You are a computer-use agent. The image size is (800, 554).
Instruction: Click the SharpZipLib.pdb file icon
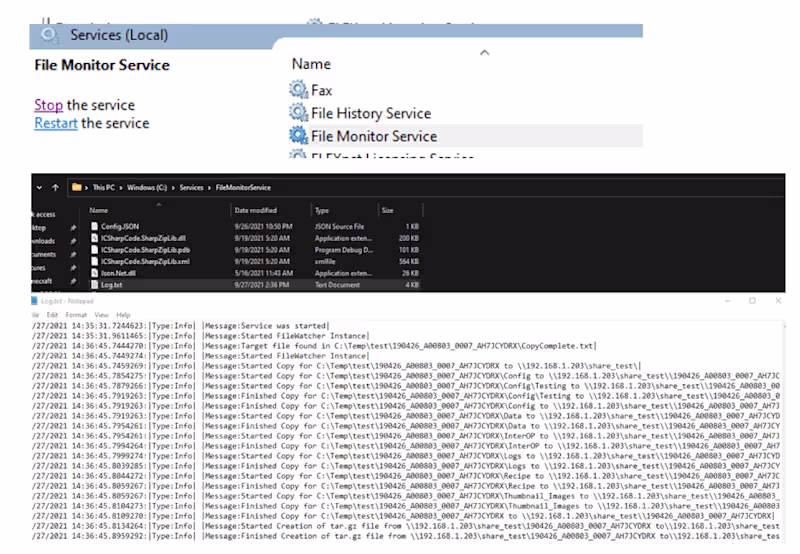[94, 249]
